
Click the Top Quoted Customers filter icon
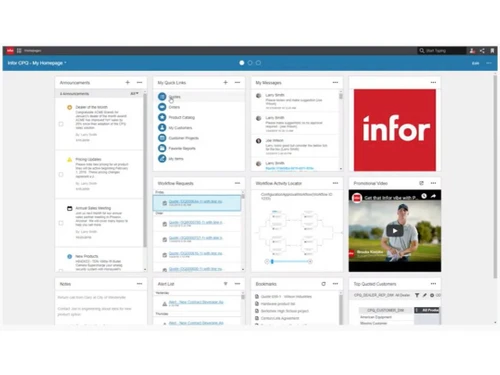[x=417, y=295]
